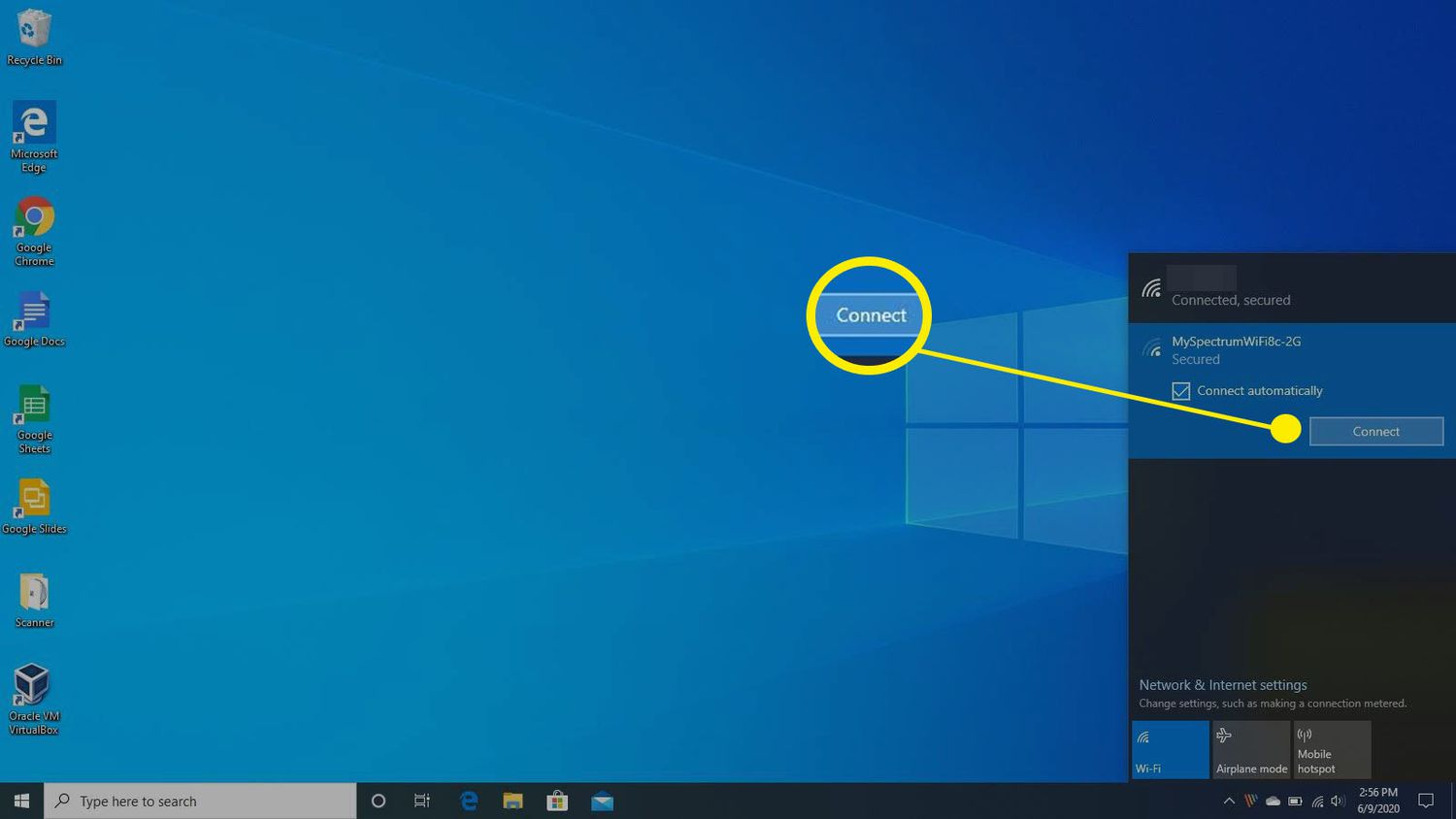Enable Airplane mode tile
The image size is (1456, 819).
click(1251, 749)
